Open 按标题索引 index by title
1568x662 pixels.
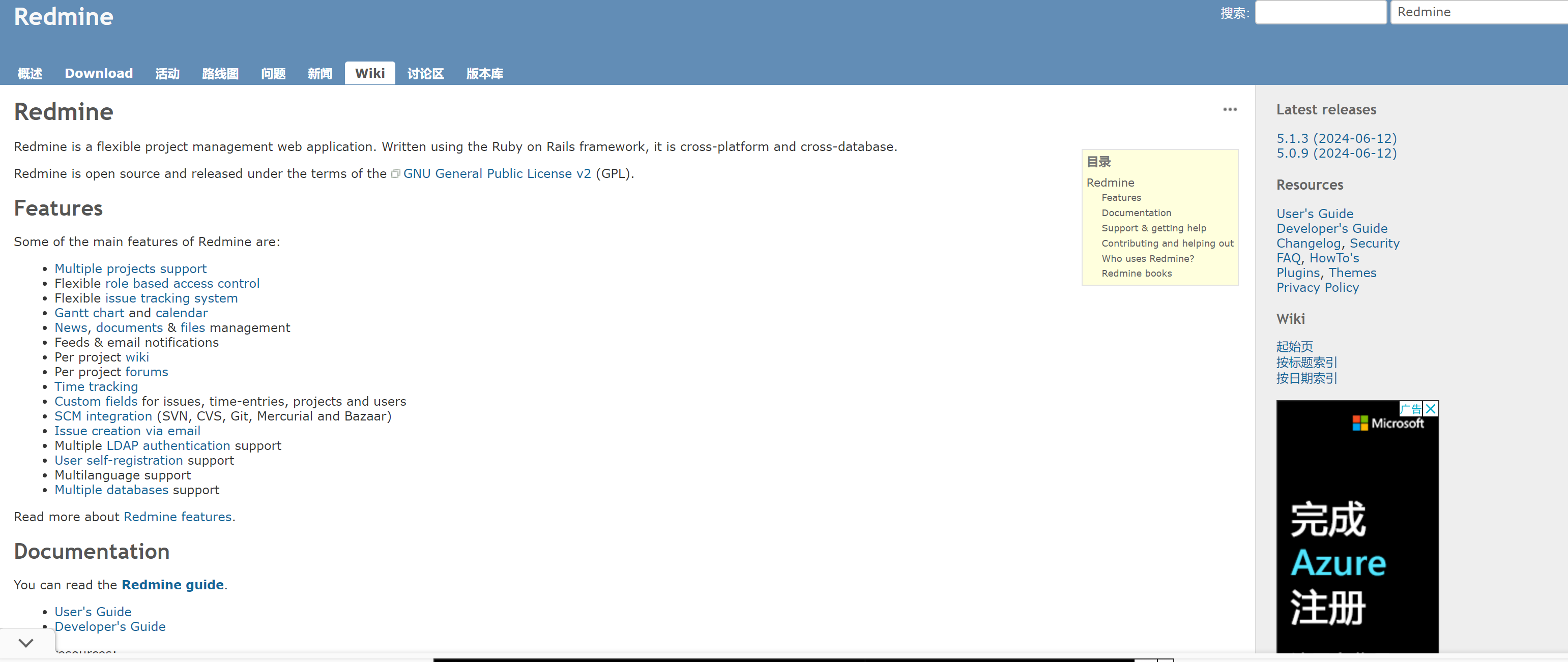pyautogui.click(x=1307, y=362)
